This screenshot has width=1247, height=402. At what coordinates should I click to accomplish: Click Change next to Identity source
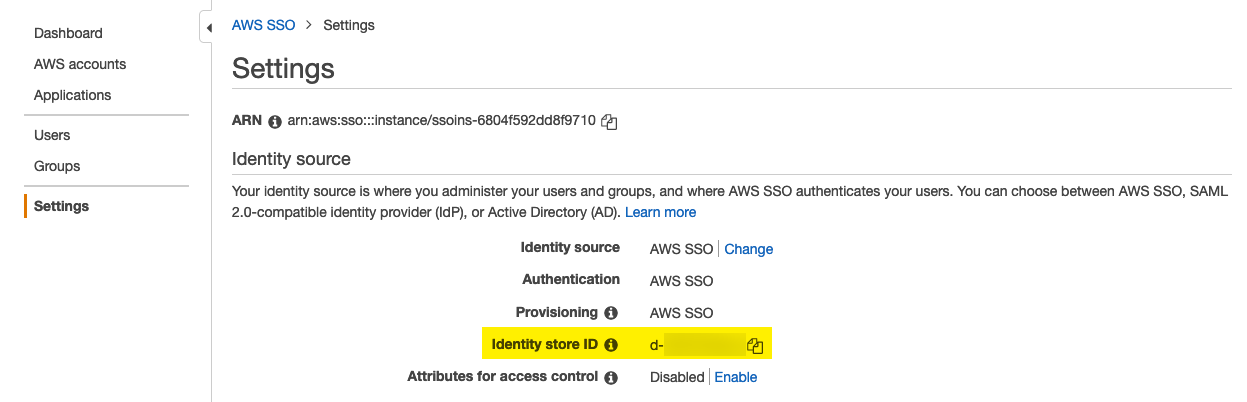749,249
